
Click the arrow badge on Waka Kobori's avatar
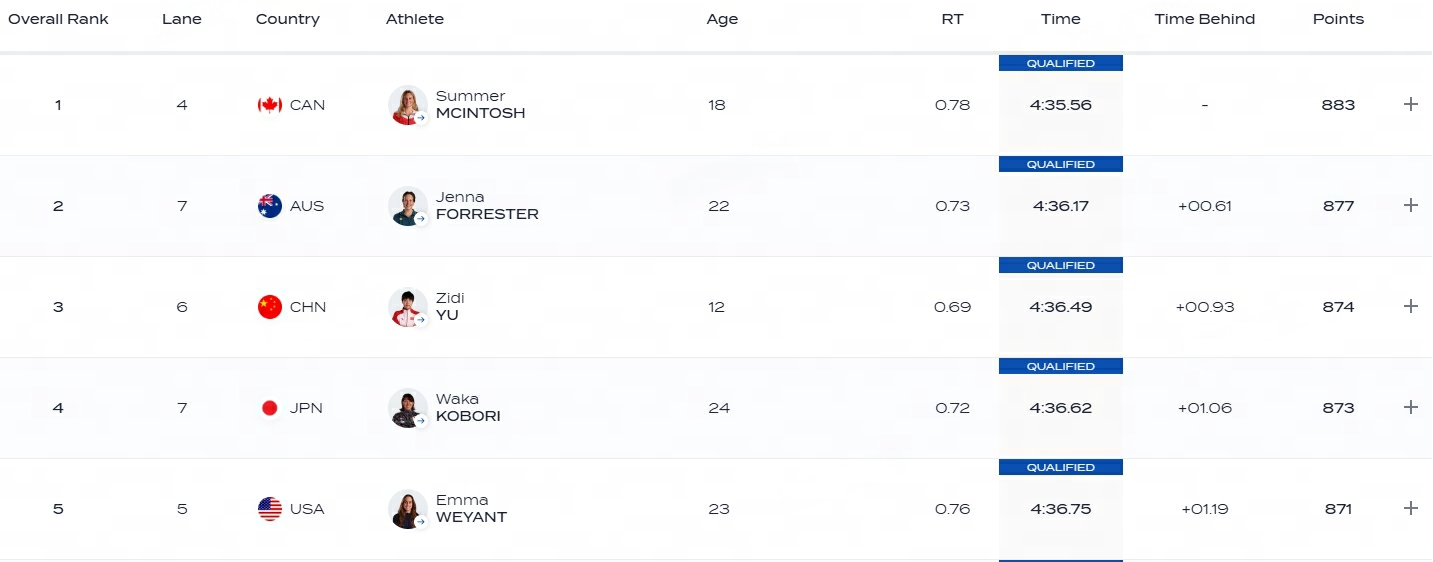(x=421, y=420)
